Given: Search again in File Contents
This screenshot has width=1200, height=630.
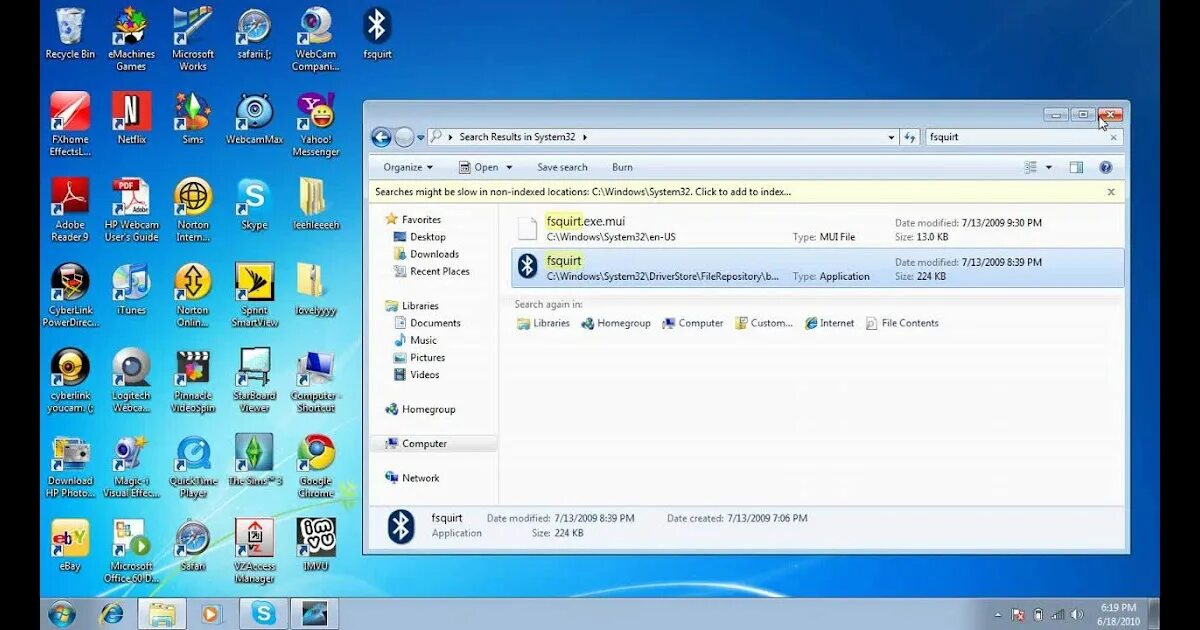Looking at the screenshot, I should (x=902, y=323).
